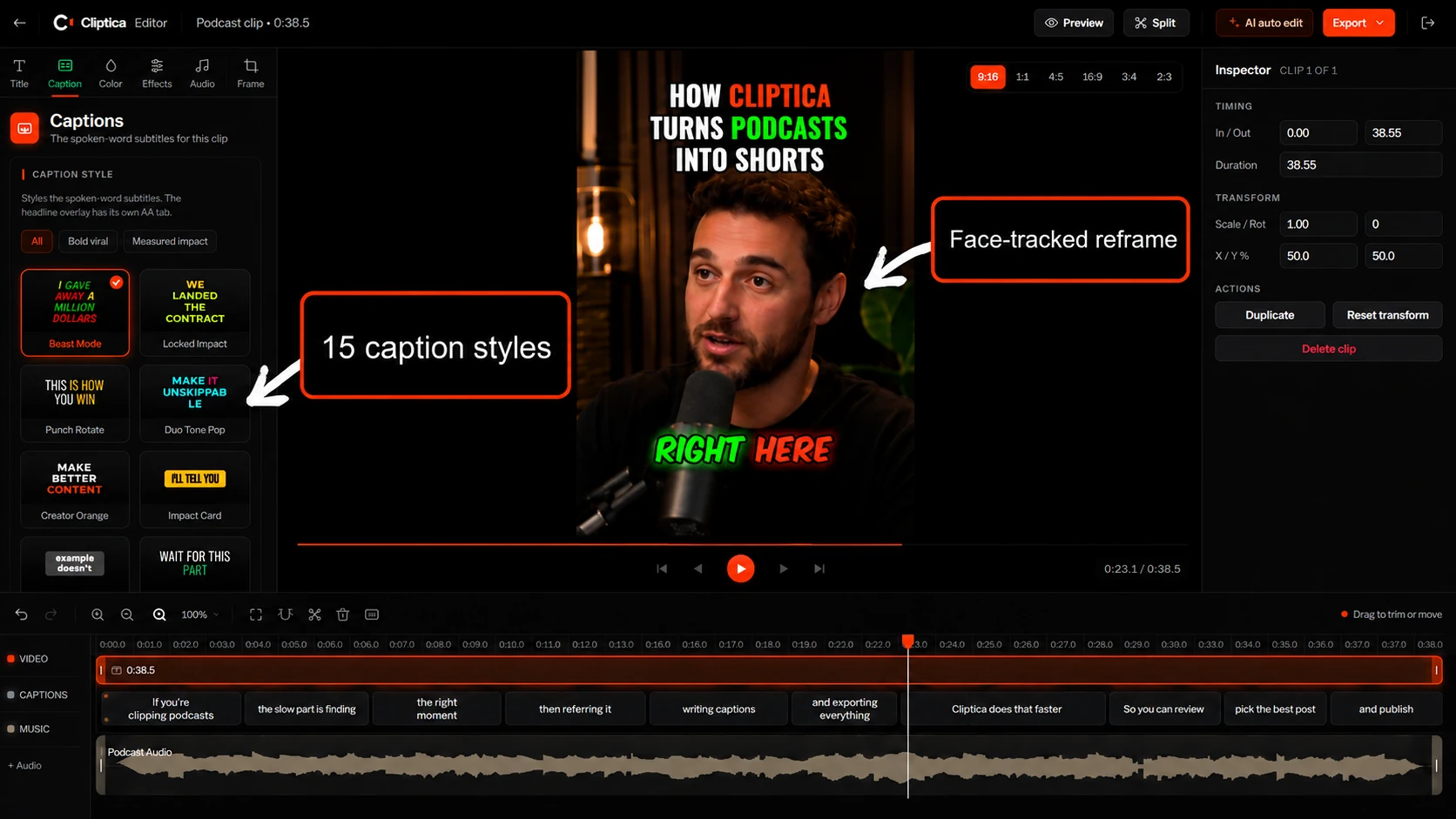
Task: Select the CAPTIONS track label
Action: click(37, 695)
